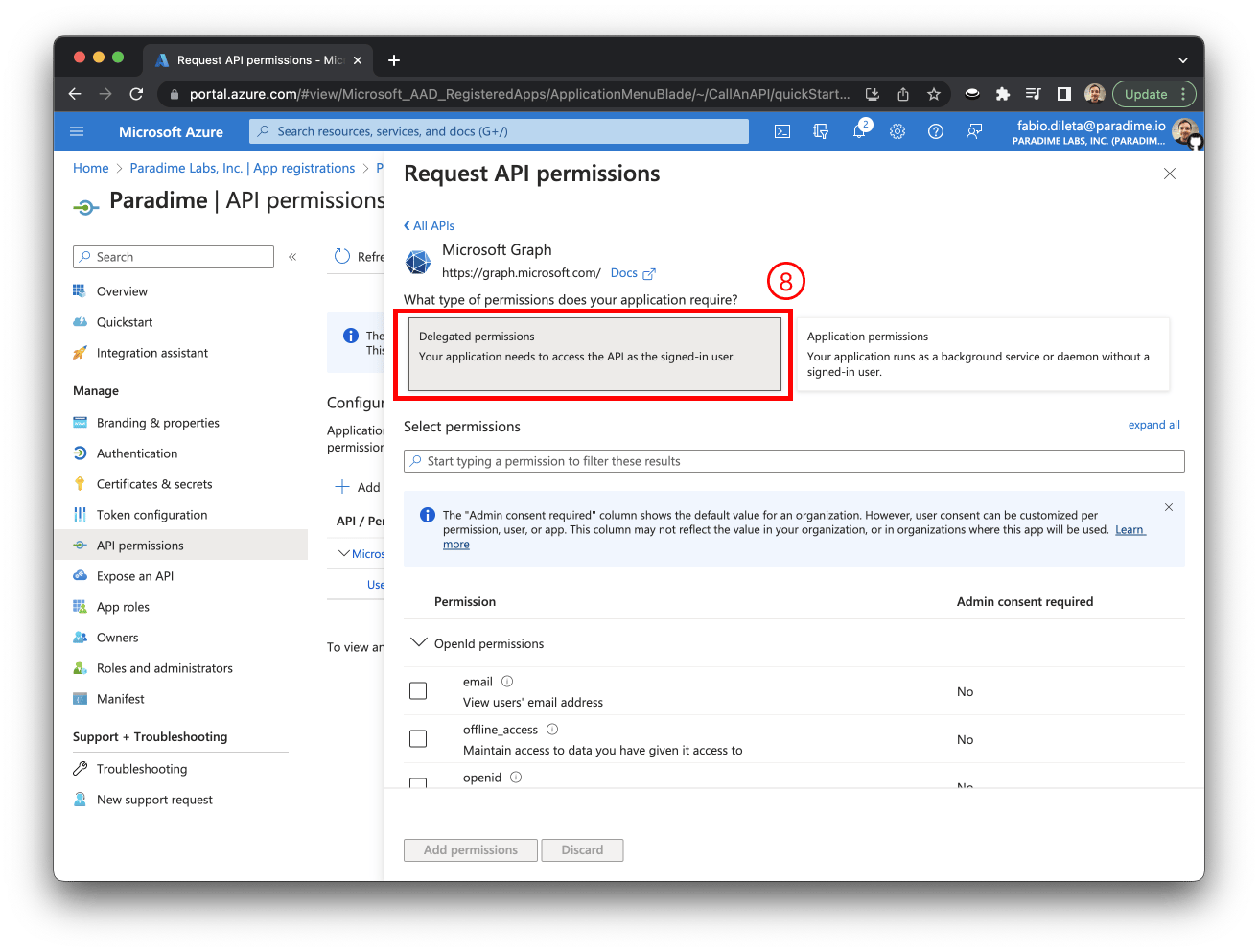Open the portal settings gear

coord(897,131)
